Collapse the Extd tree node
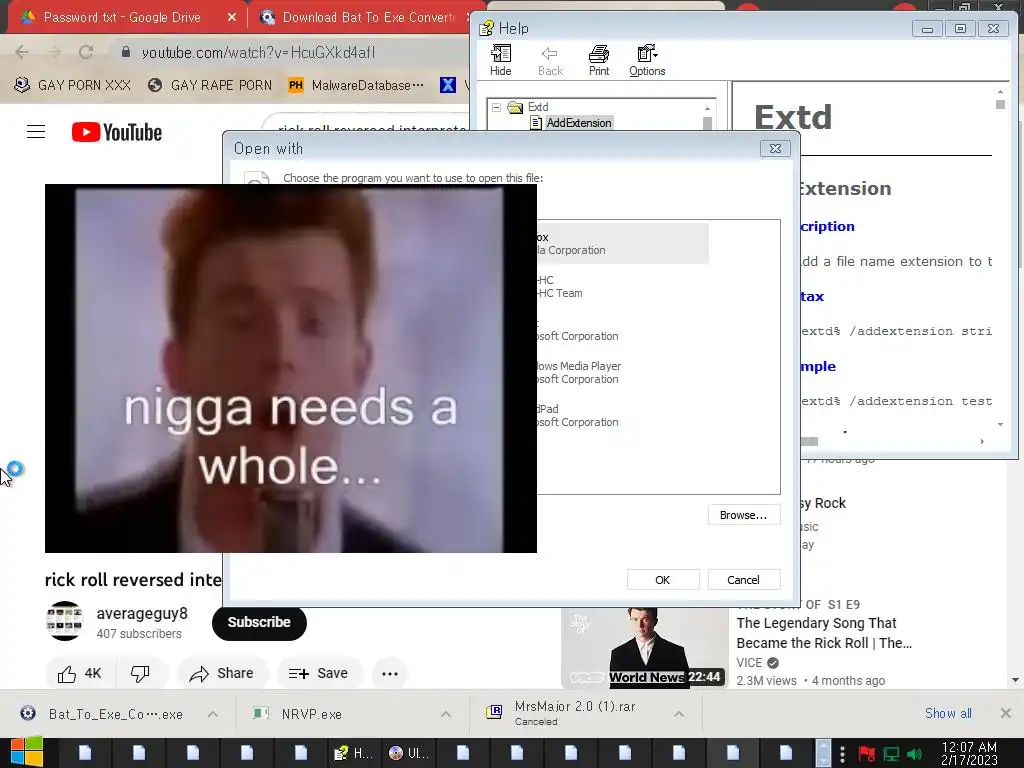This screenshot has height=768, width=1024. [x=496, y=107]
